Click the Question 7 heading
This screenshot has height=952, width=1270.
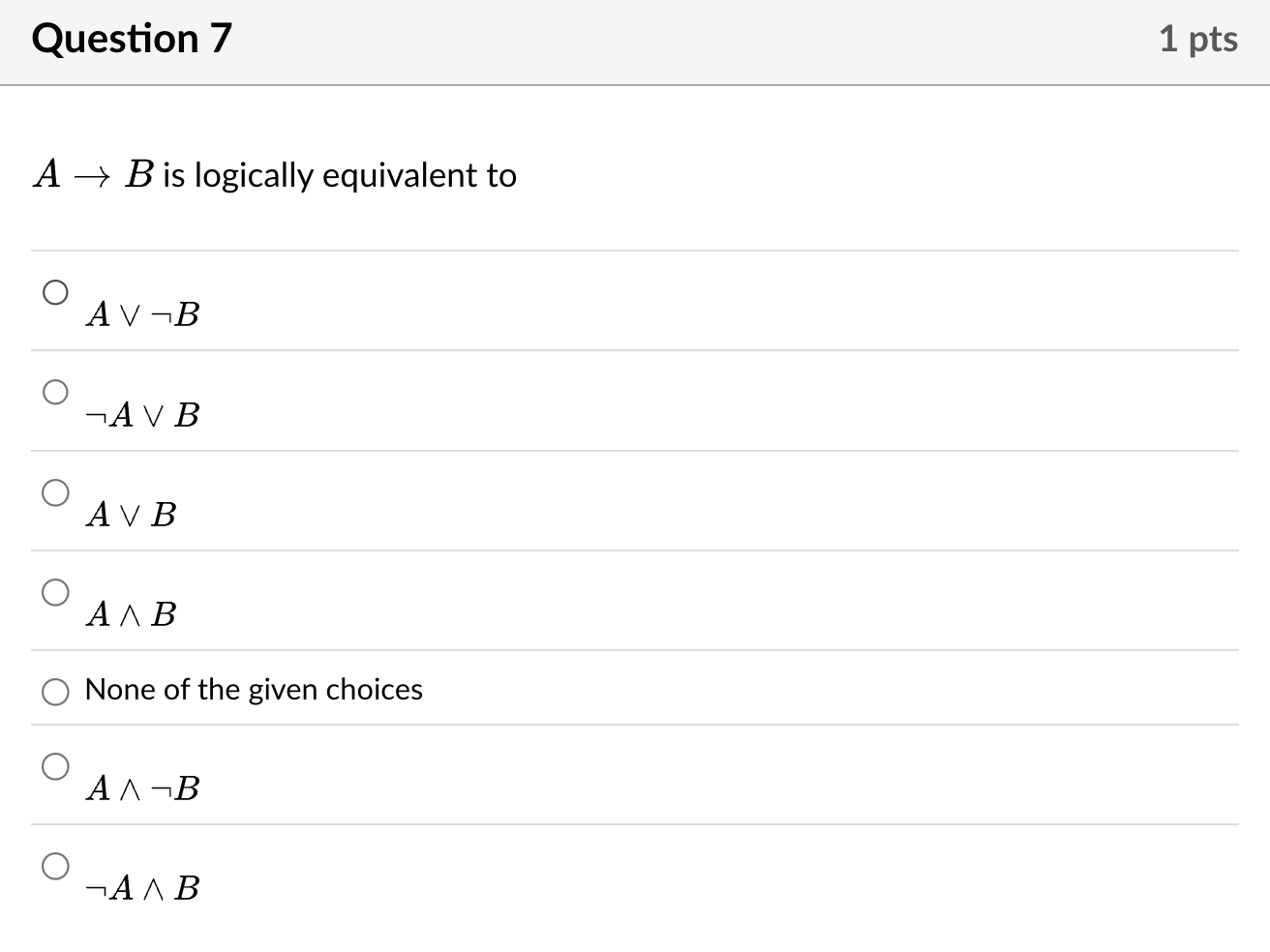(x=131, y=39)
